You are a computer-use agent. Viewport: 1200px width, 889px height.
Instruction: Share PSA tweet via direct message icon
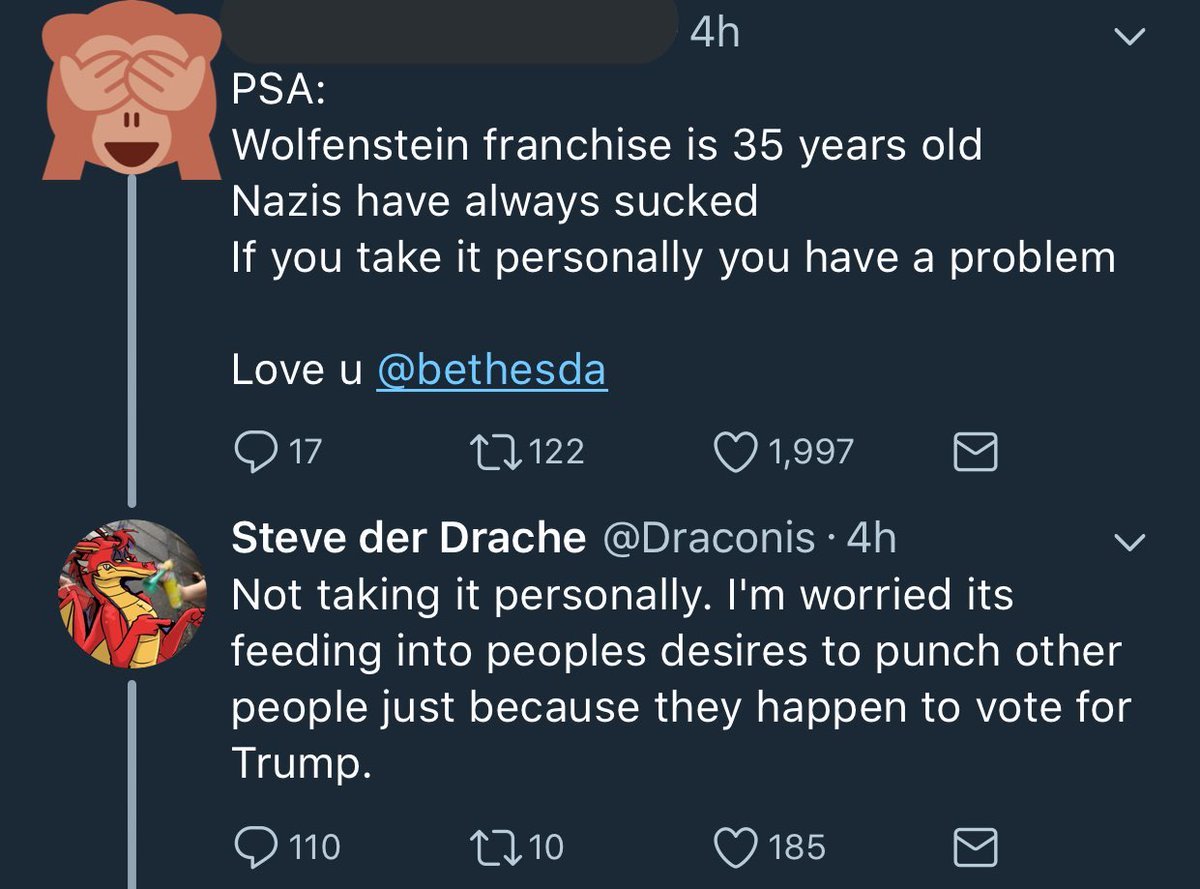(x=974, y=454)
